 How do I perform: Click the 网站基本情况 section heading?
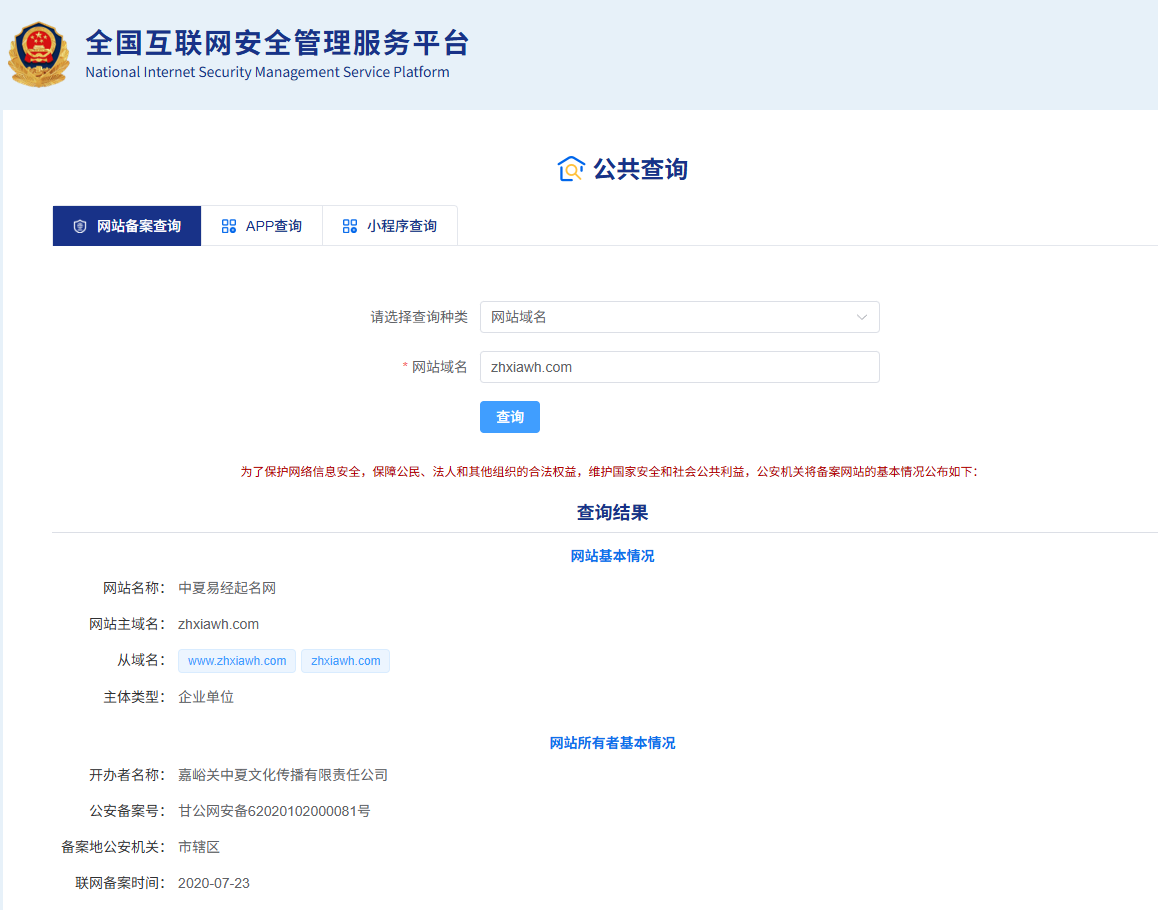coord(612,555)
